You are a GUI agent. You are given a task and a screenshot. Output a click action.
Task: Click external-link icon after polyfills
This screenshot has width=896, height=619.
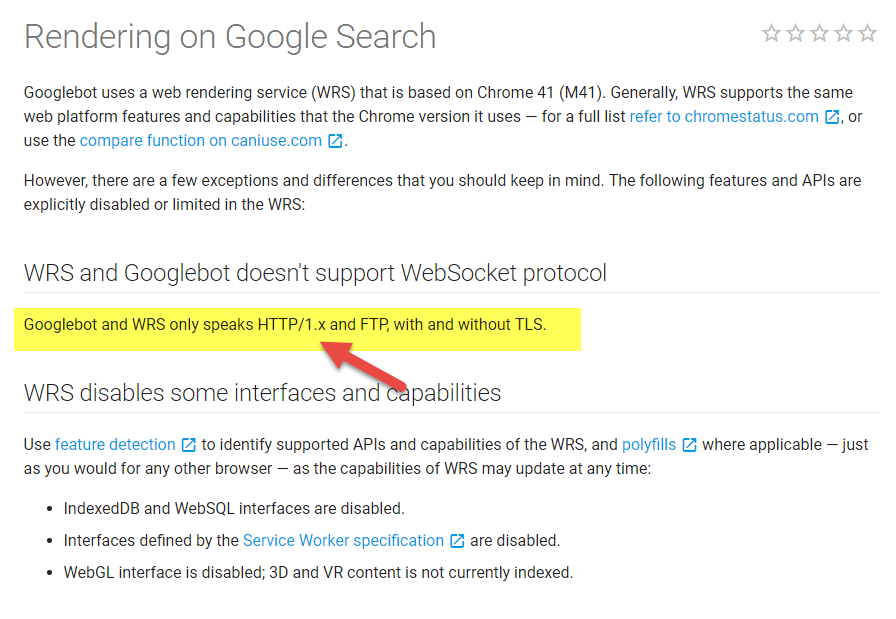689,445
